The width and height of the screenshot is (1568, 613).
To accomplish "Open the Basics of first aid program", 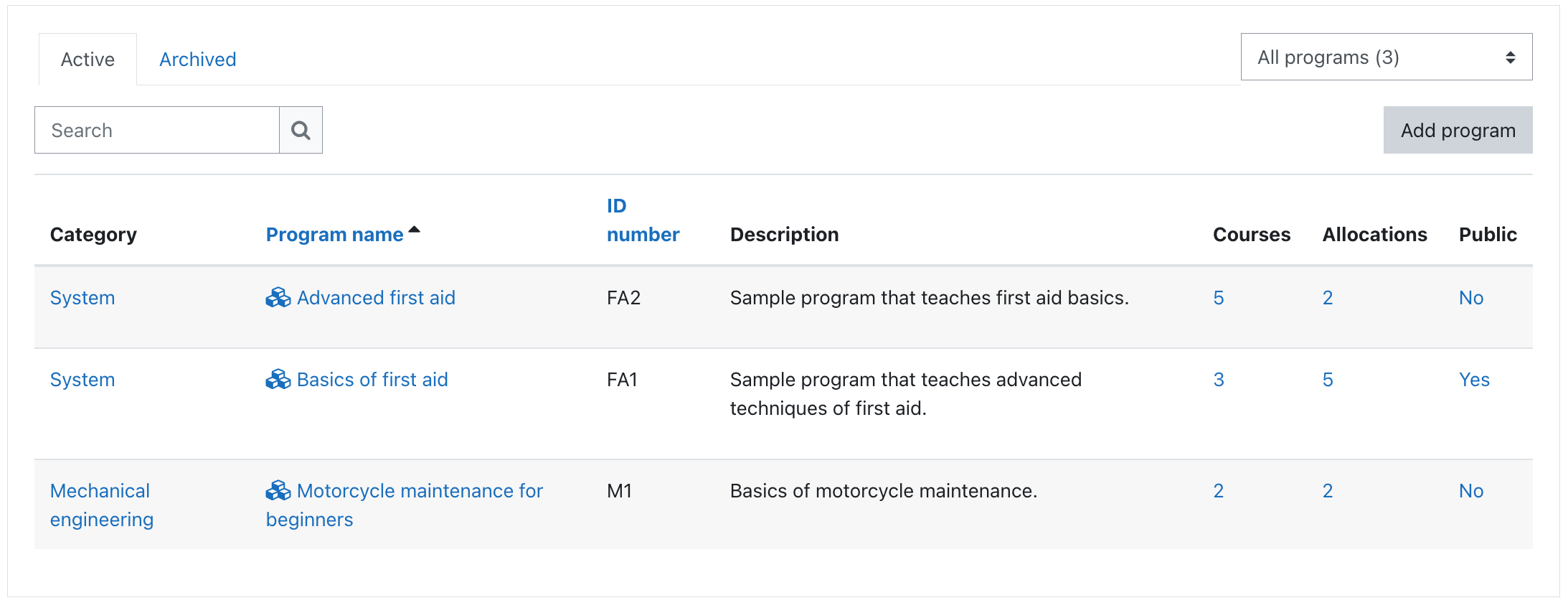I will pyautogui.click(x=372, y=380).
